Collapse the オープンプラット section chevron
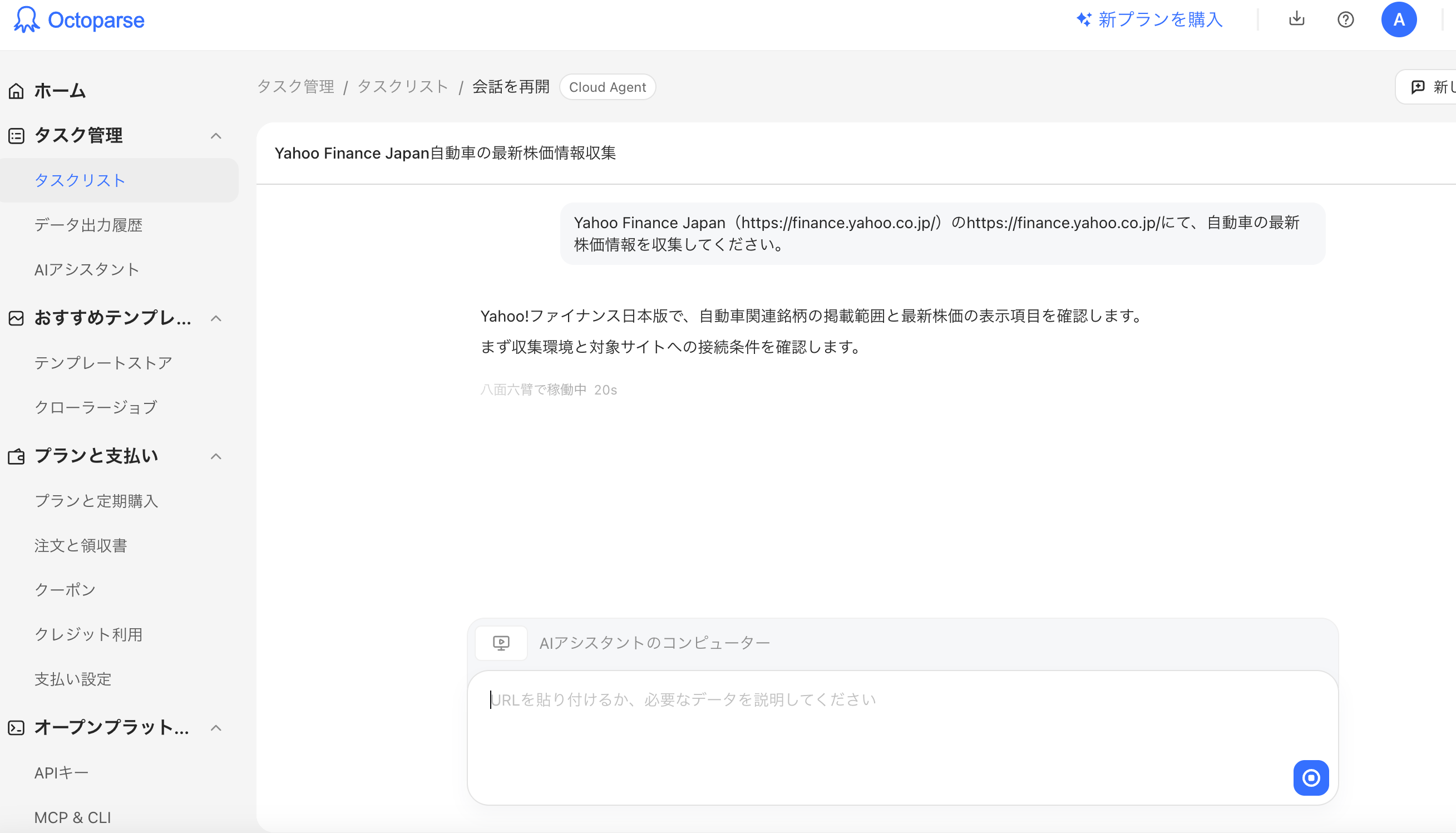 (x=216, y=728)
